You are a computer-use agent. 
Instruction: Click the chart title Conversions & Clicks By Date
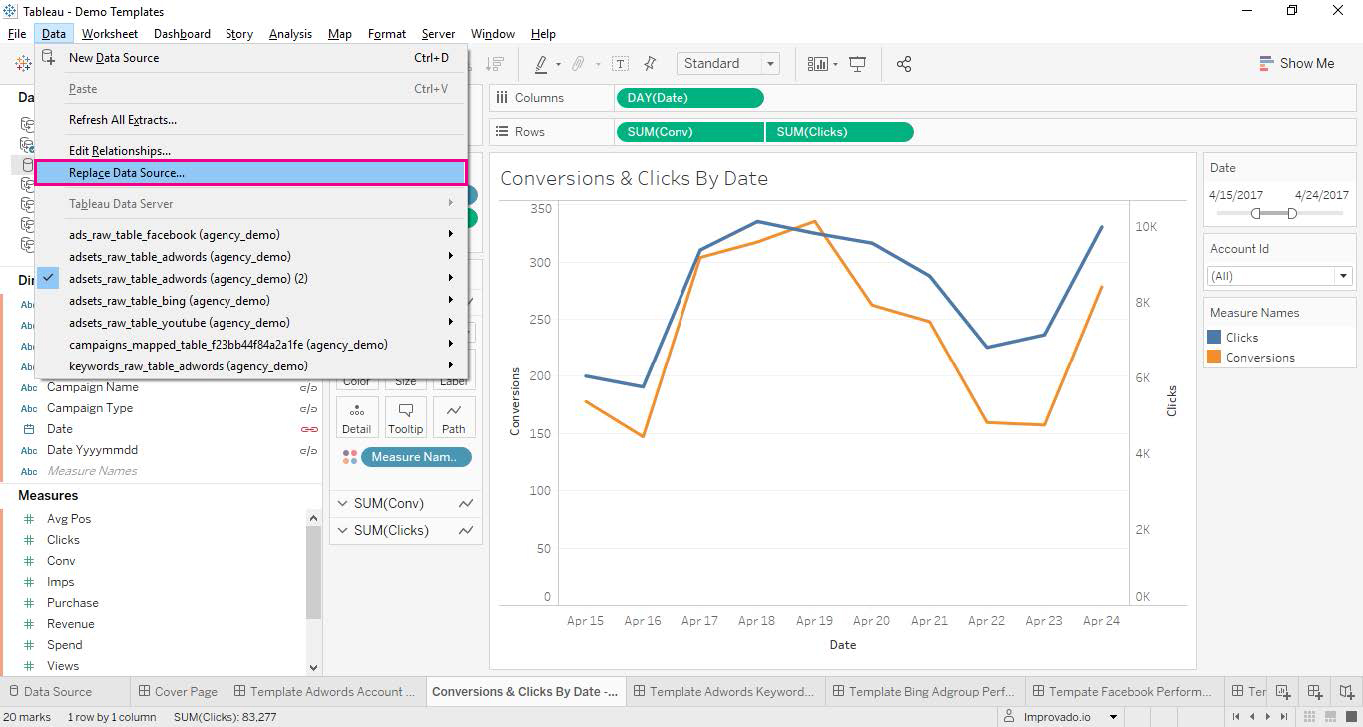point(634,179)
